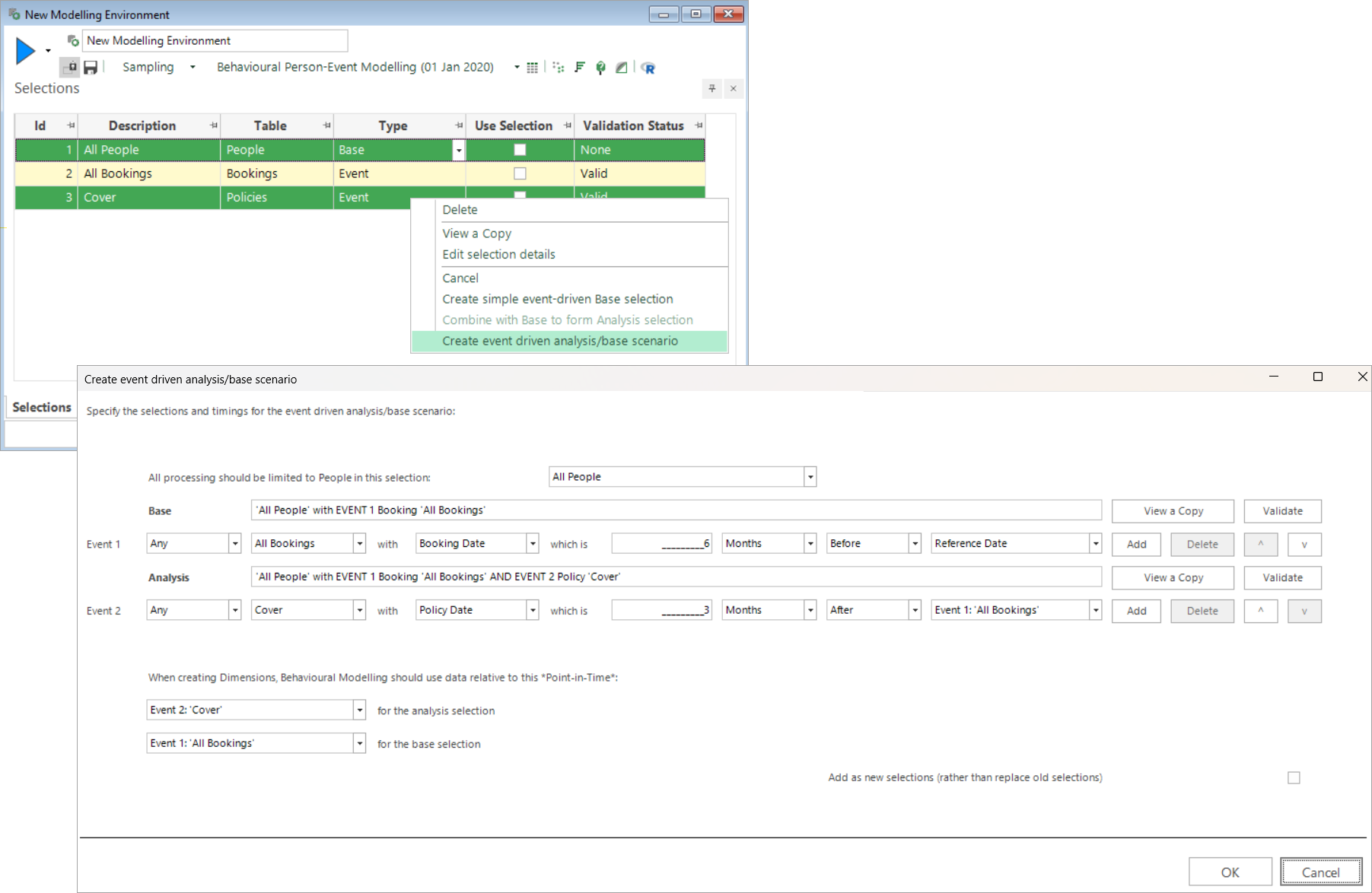Open point-in-time dropdown for analysis selection
1372x893 pixels.
tap(359, 710)
